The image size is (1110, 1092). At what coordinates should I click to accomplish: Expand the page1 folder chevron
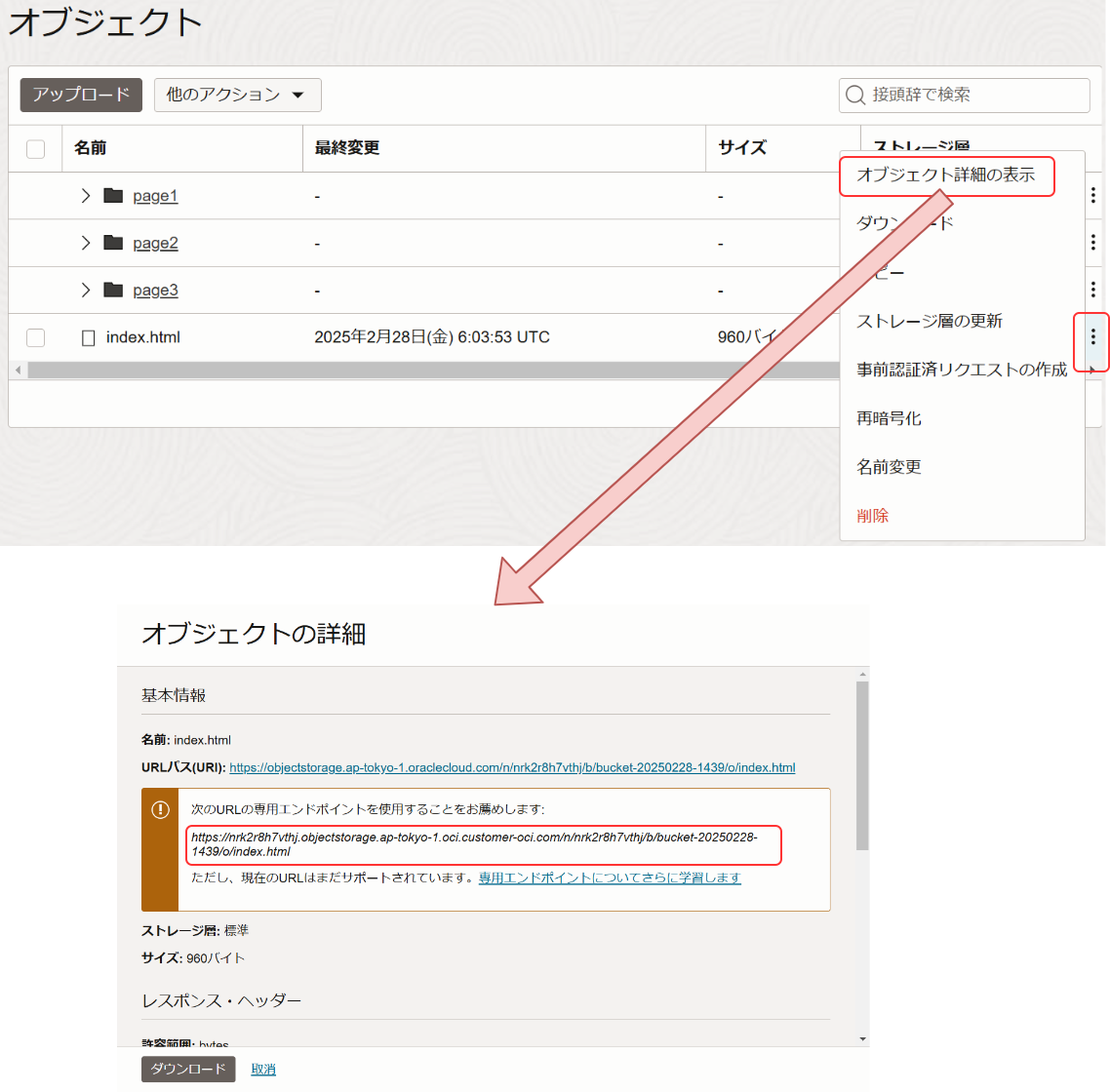pyautogui.click(x=86, y=195)
